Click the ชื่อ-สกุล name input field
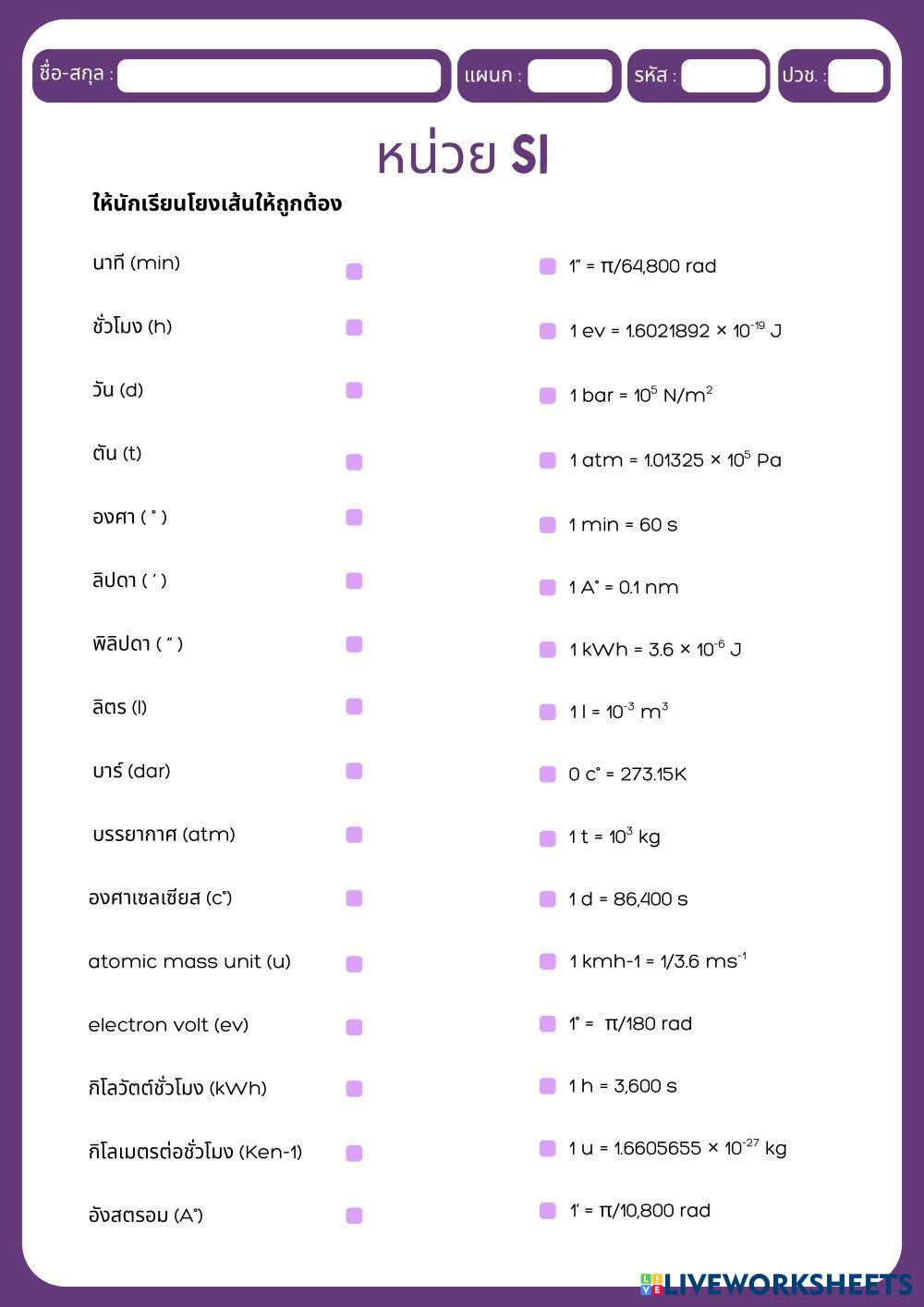The height and width of the screenshot is (1307, 924). (279, 76)
